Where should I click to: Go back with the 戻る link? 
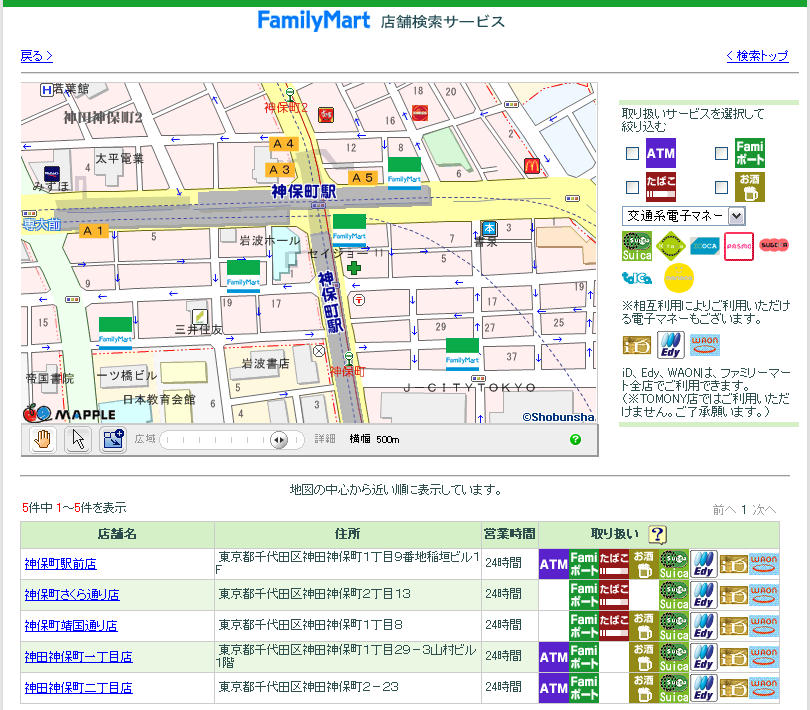tap(36, 56)
